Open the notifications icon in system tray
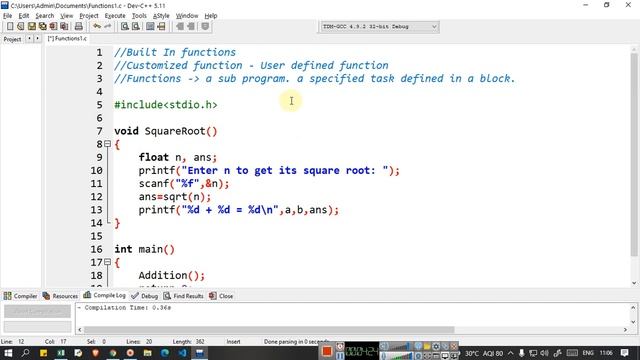 pos(624,353)
